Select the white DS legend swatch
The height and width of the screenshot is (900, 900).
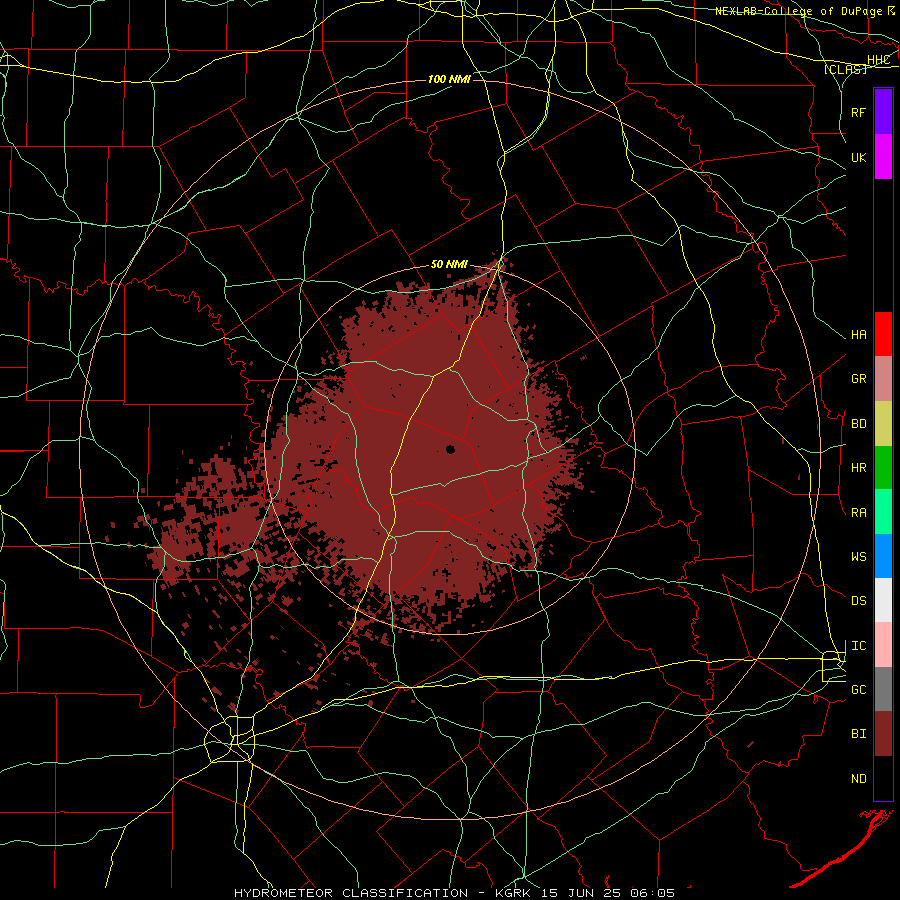883,600
